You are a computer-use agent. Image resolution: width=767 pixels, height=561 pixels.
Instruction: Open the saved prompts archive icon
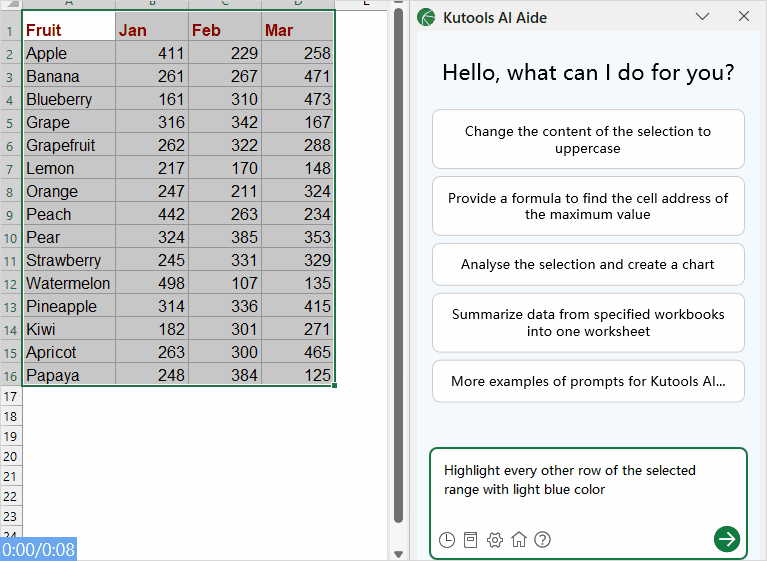pos(470,540)
